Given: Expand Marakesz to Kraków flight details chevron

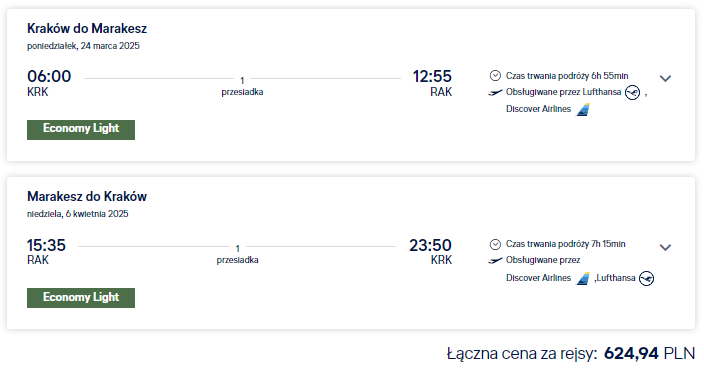Looking at the screenshot, I should (x=665, y=247).
